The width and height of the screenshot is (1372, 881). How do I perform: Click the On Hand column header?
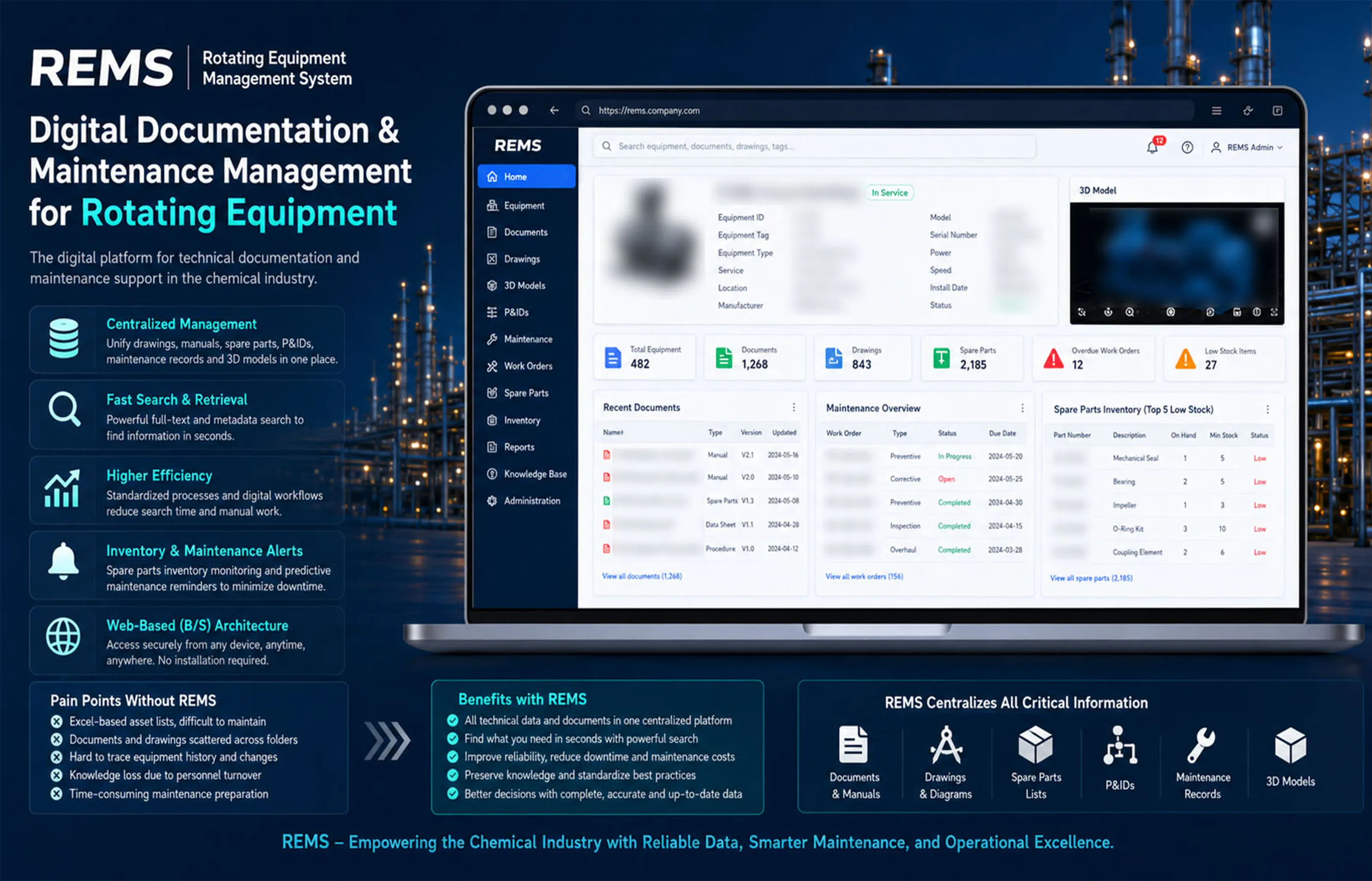click(x=1183, y=436)
